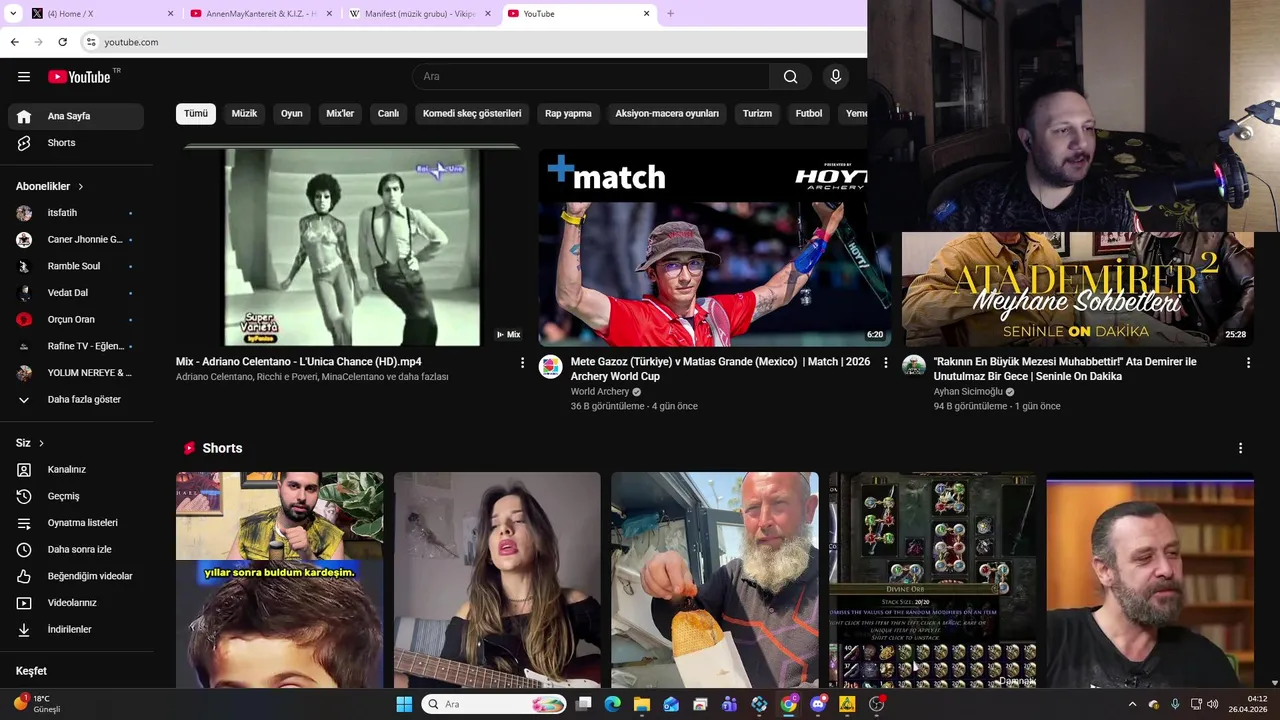Open Orçun Oran subscription channel
This screenshot has height=720, width=1280.
pos(76,320)
